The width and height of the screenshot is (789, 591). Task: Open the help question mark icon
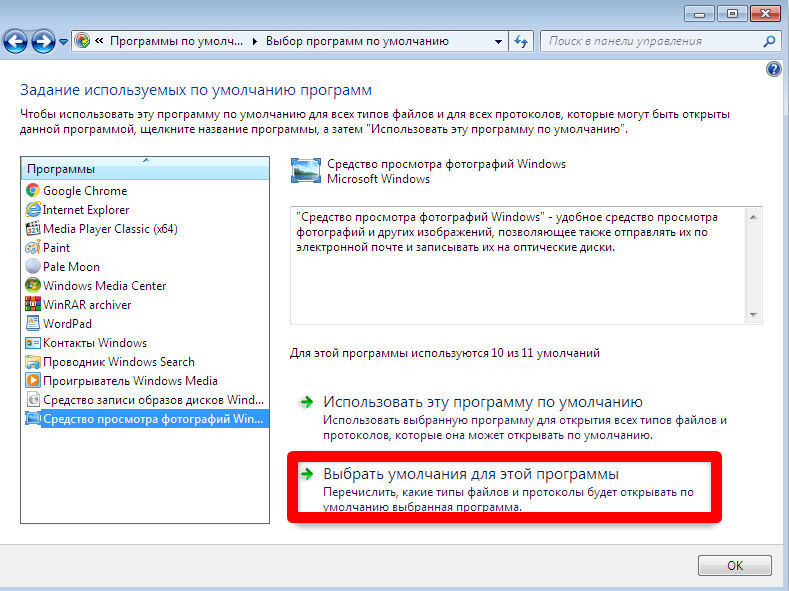pyautogui.click(x=773, y=69)
